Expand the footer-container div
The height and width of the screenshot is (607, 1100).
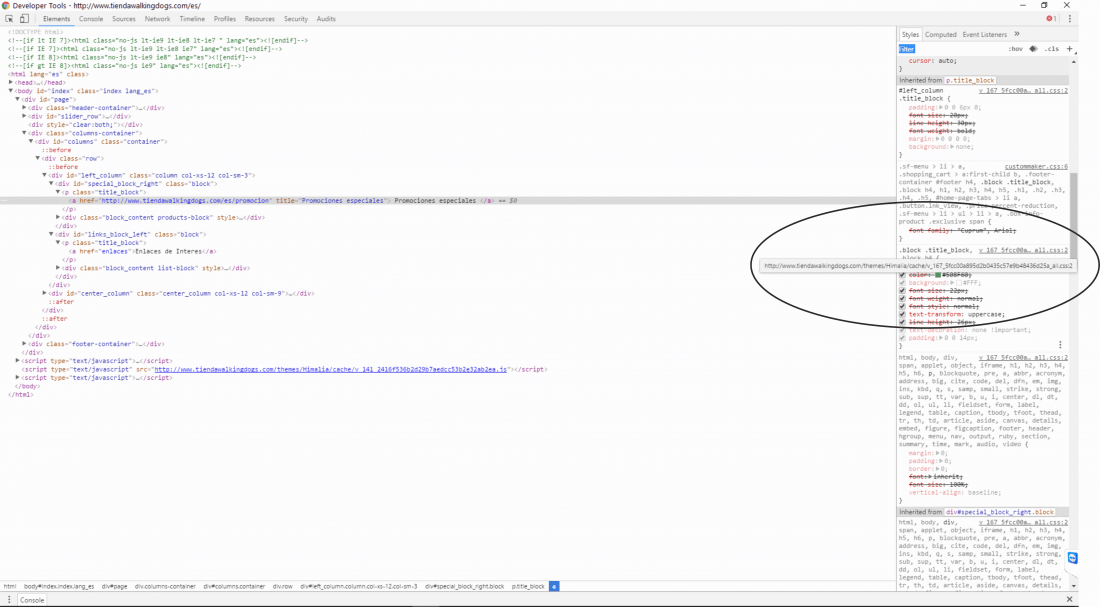point(25,344)
